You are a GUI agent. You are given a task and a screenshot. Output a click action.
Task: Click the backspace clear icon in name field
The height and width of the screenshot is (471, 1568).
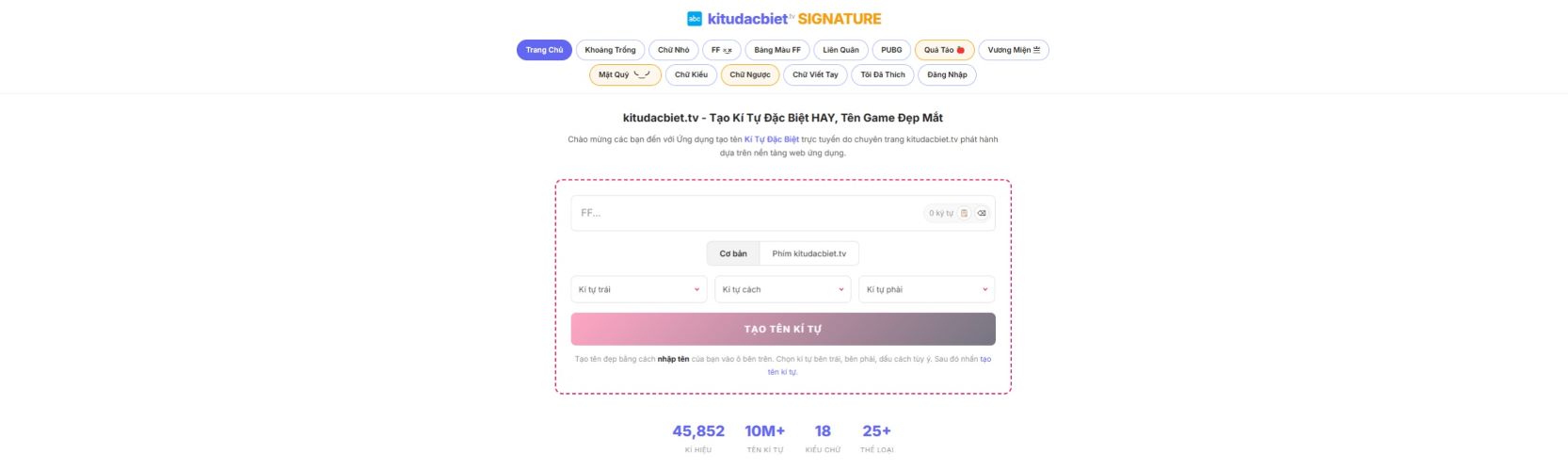[x=982, y=213]
